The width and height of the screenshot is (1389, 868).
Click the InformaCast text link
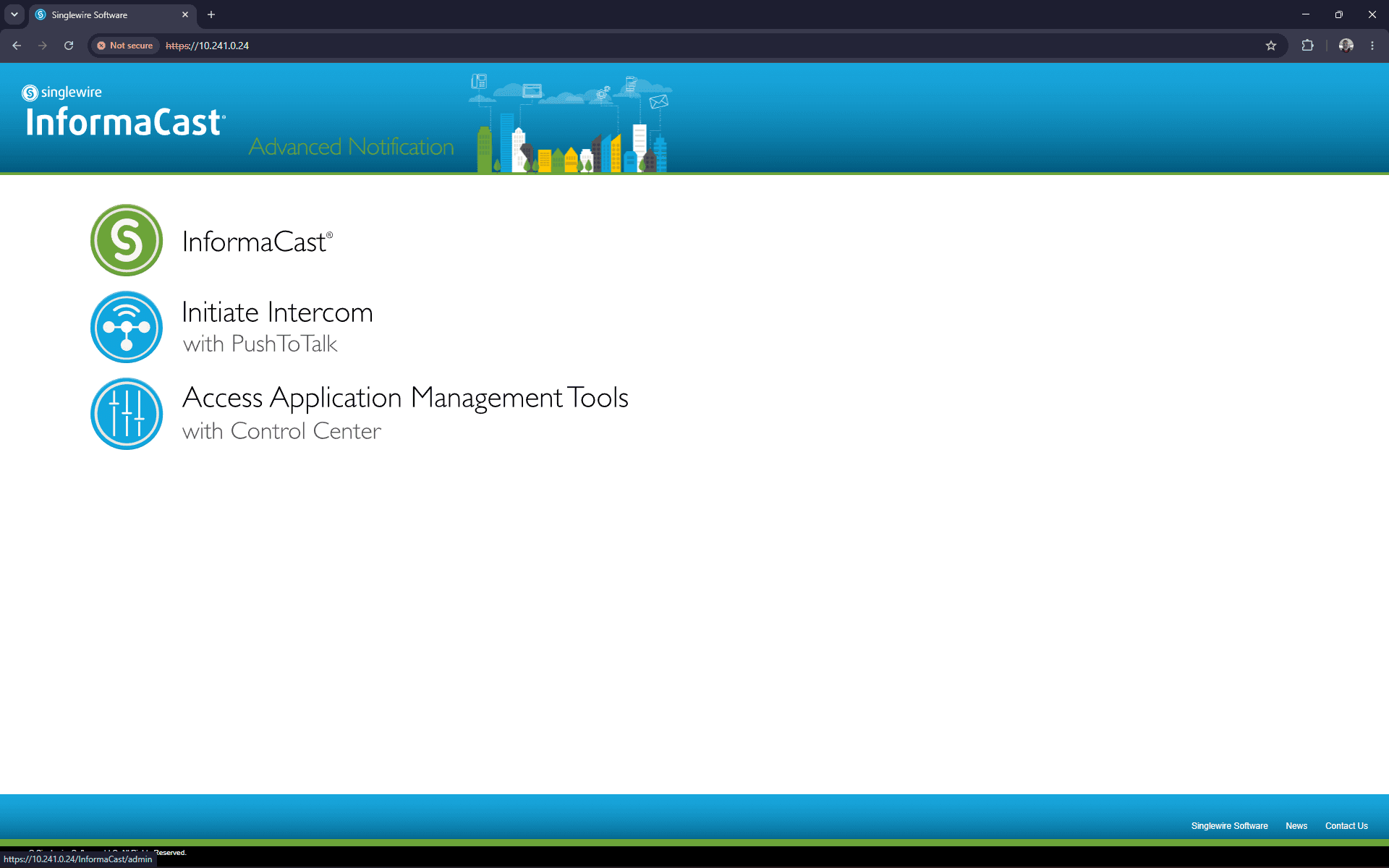tap(257, 242)
